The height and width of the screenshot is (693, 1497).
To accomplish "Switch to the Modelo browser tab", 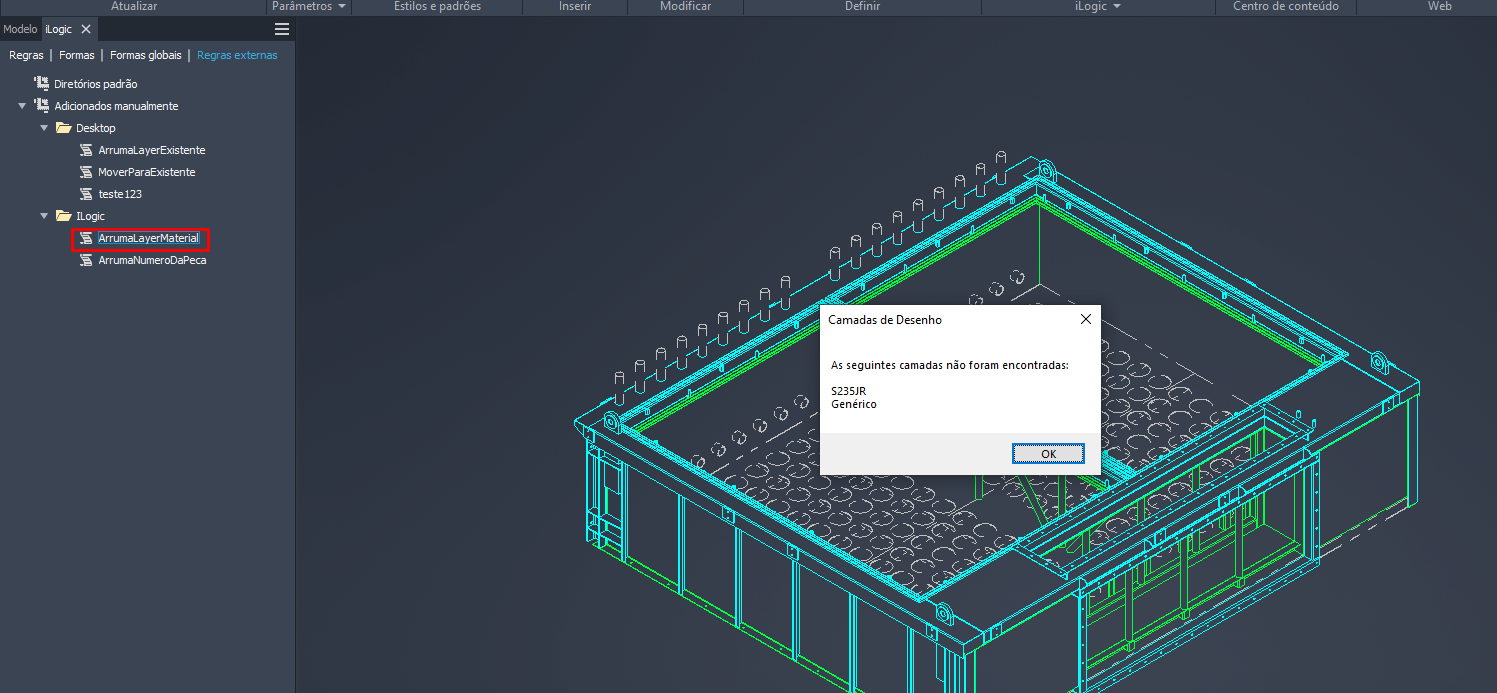I will click(20, 29).
